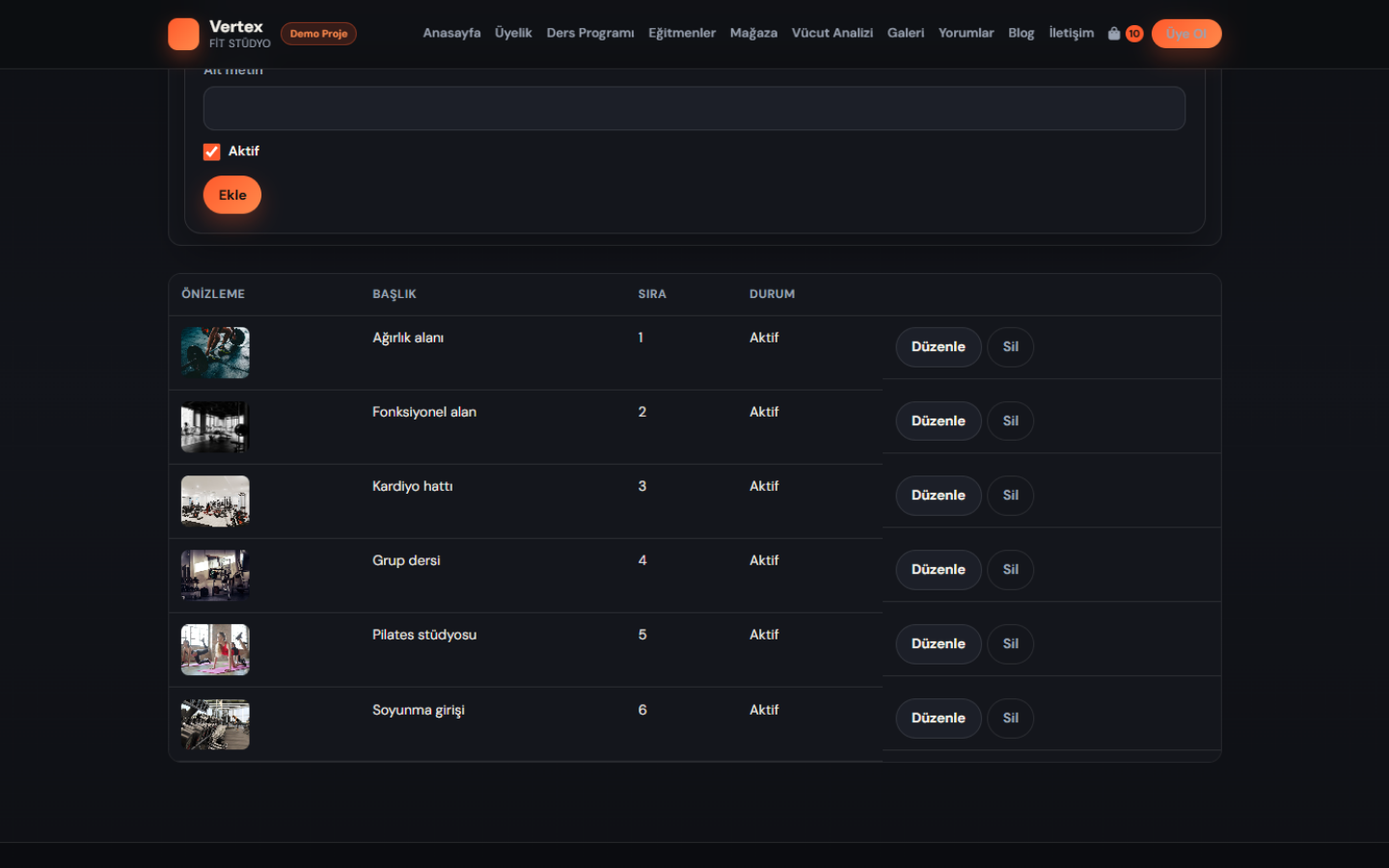Navigate to İletişim

(1072, 33)
